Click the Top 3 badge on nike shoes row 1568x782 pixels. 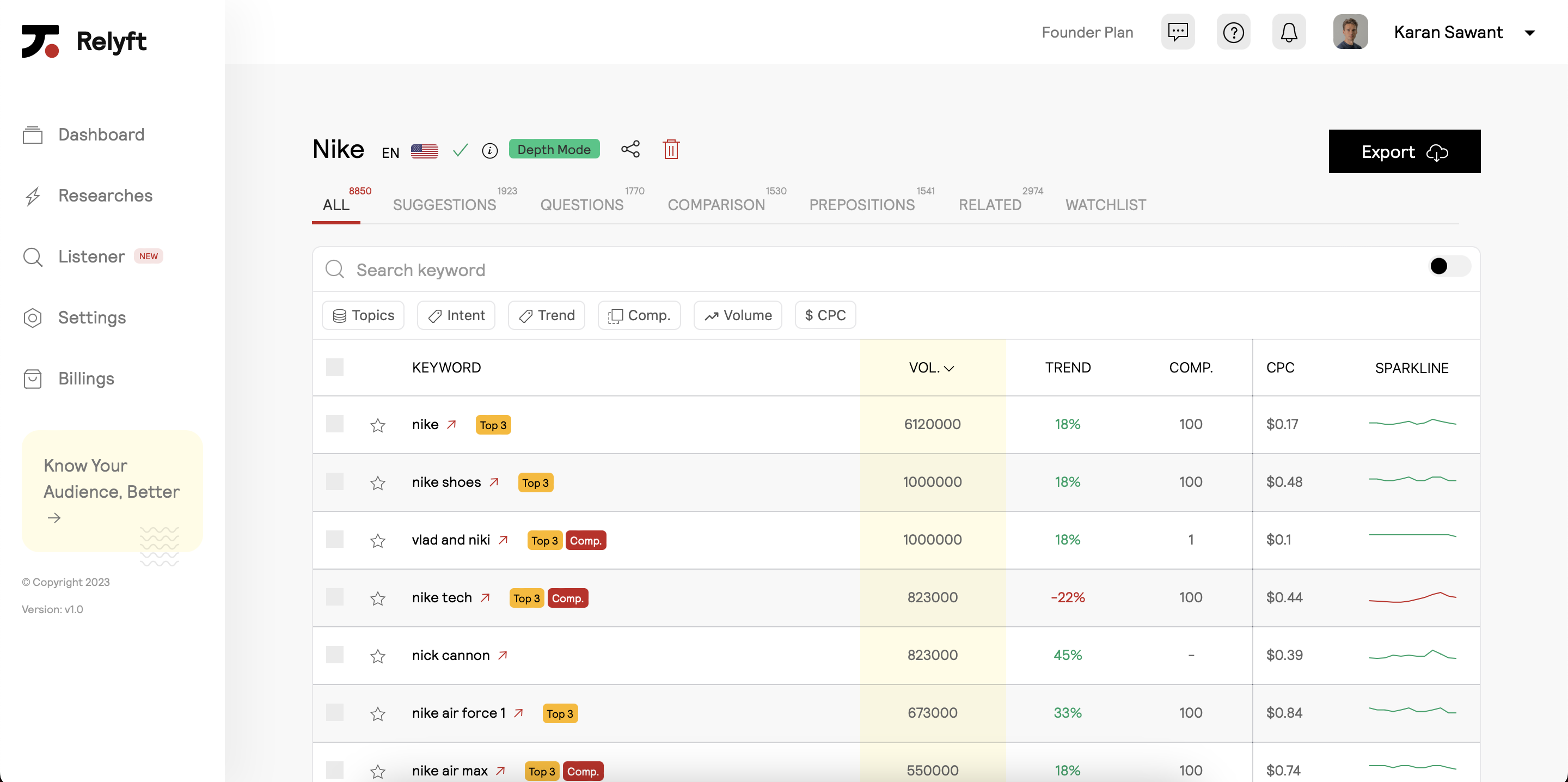(x=535, y=482)
